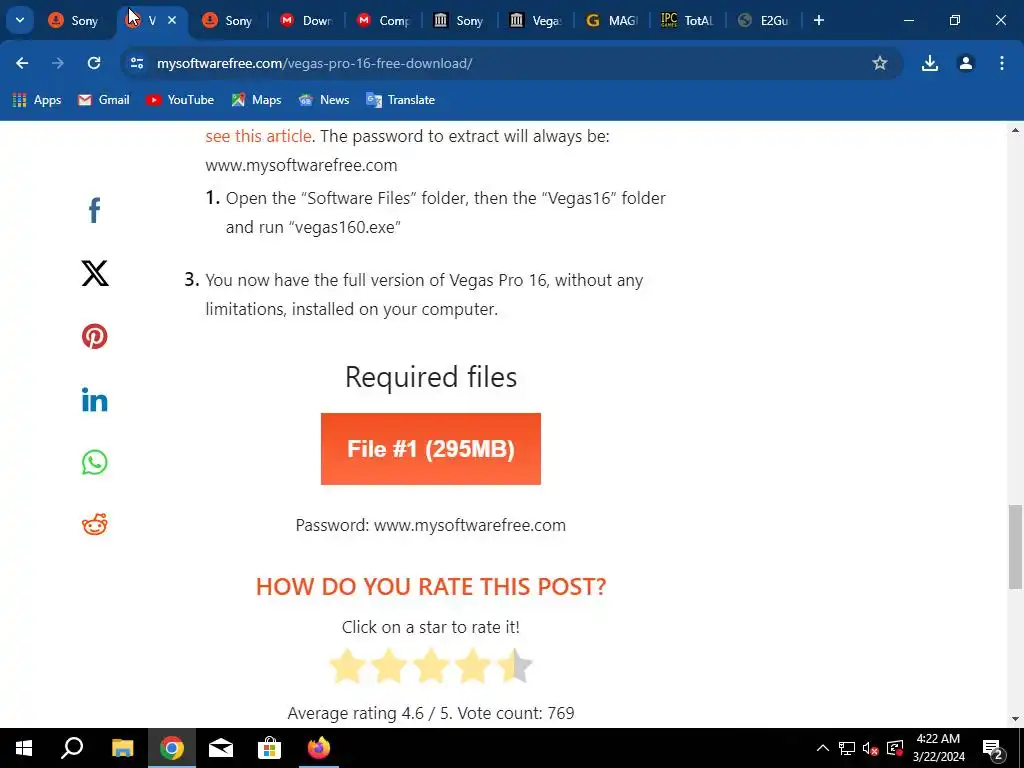
Task: Open the notification center
Action: point(993,748)
